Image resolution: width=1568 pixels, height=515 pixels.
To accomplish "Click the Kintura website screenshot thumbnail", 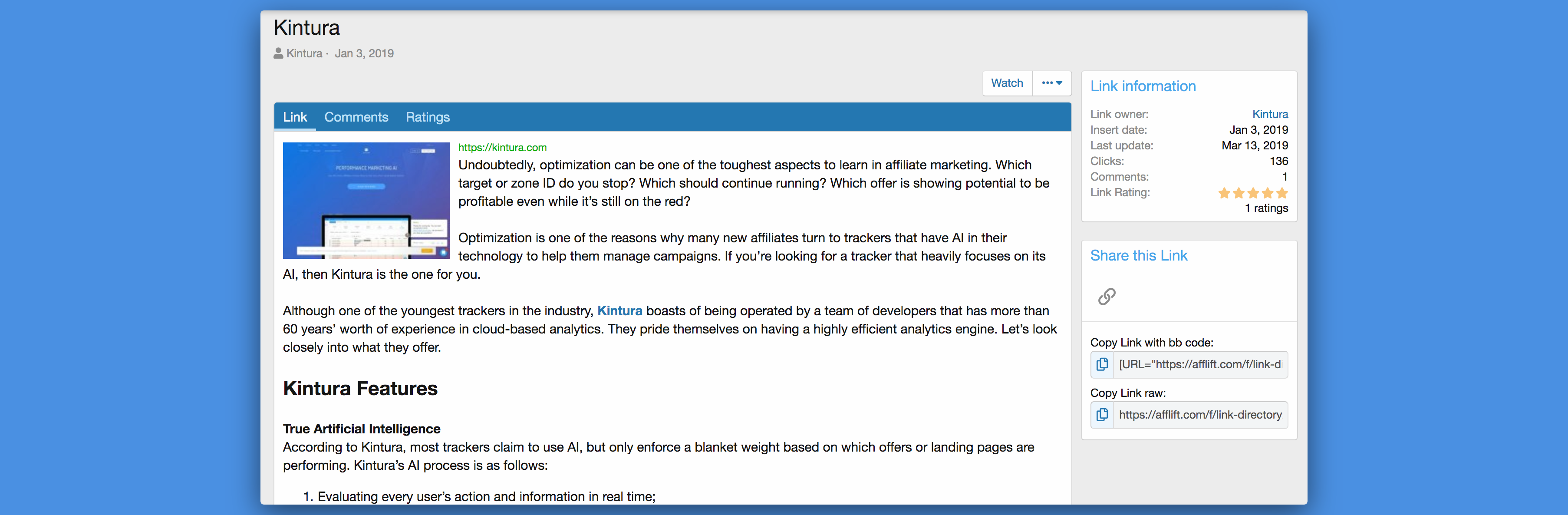I will (366, 200).
